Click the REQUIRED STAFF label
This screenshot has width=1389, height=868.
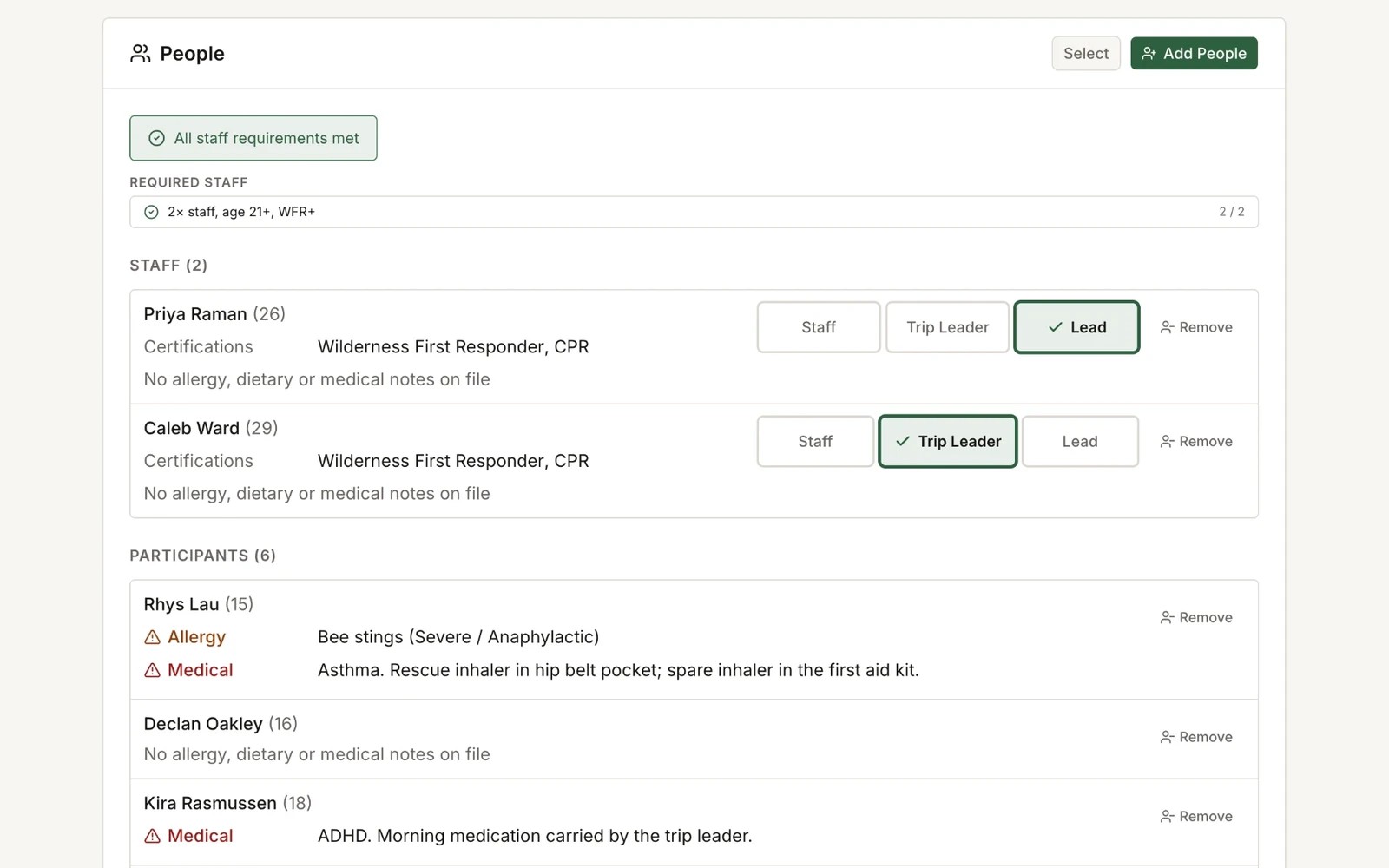tap(188, 182)
